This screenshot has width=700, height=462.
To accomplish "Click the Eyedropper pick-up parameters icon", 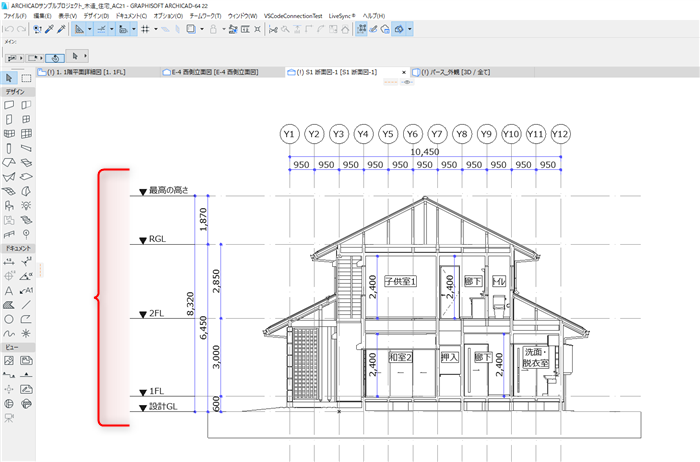I will (49, 29).
